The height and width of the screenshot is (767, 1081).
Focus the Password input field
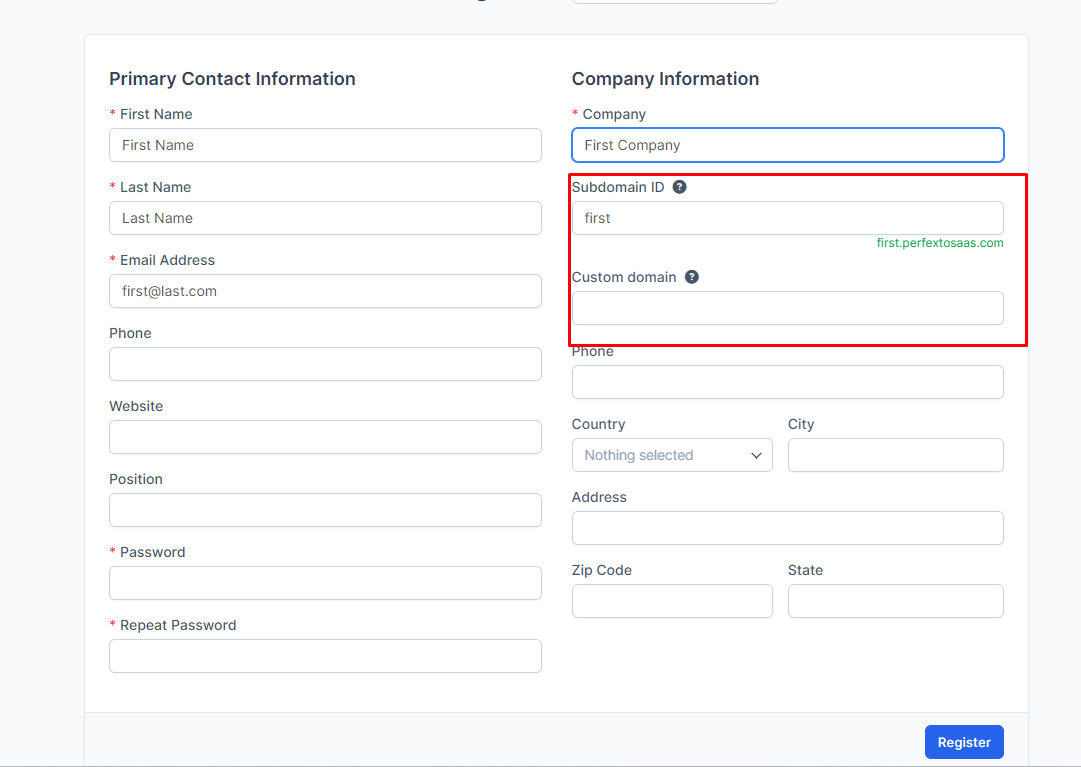pyautogui.click(x=325, y=583)
